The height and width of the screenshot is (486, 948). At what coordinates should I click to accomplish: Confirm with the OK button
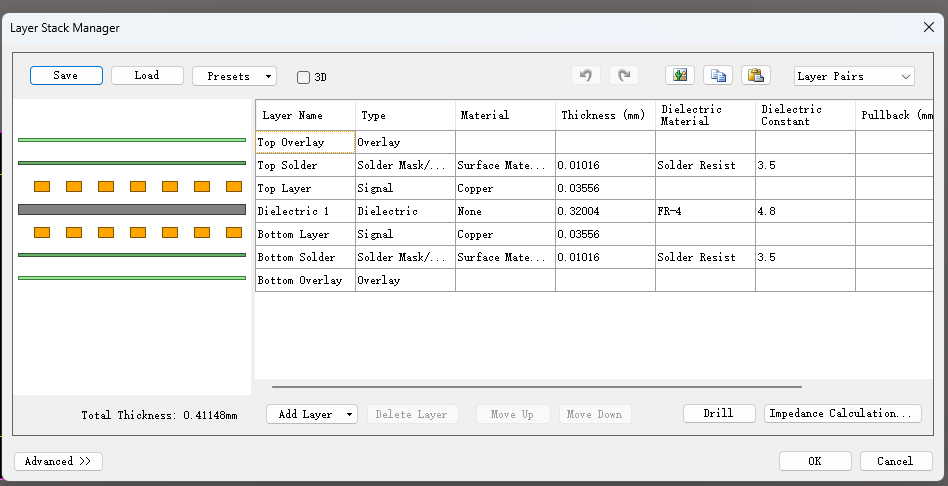tap(815, 461)
